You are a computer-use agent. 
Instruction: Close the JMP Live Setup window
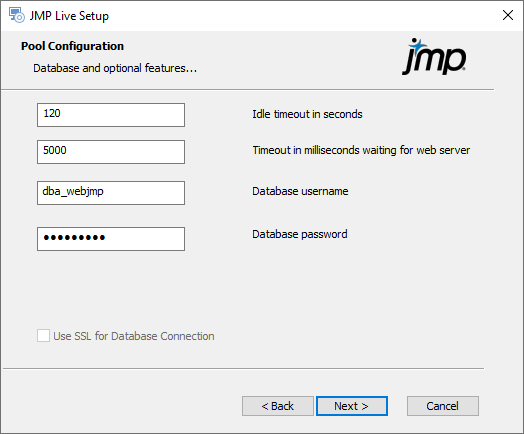508,15
